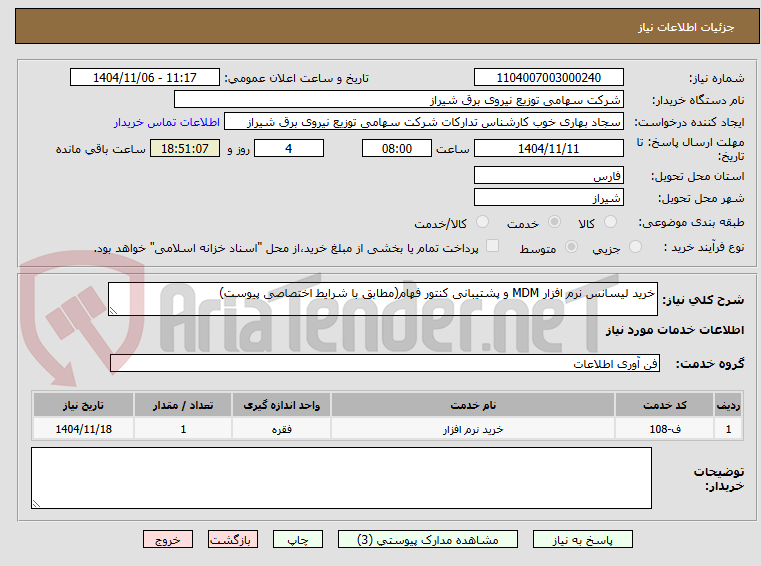The height and width of the screenshot is (566, 761).
Task: Click the گروه خدمت field فن آوری اطلاعات
Action: pos(385,363)
